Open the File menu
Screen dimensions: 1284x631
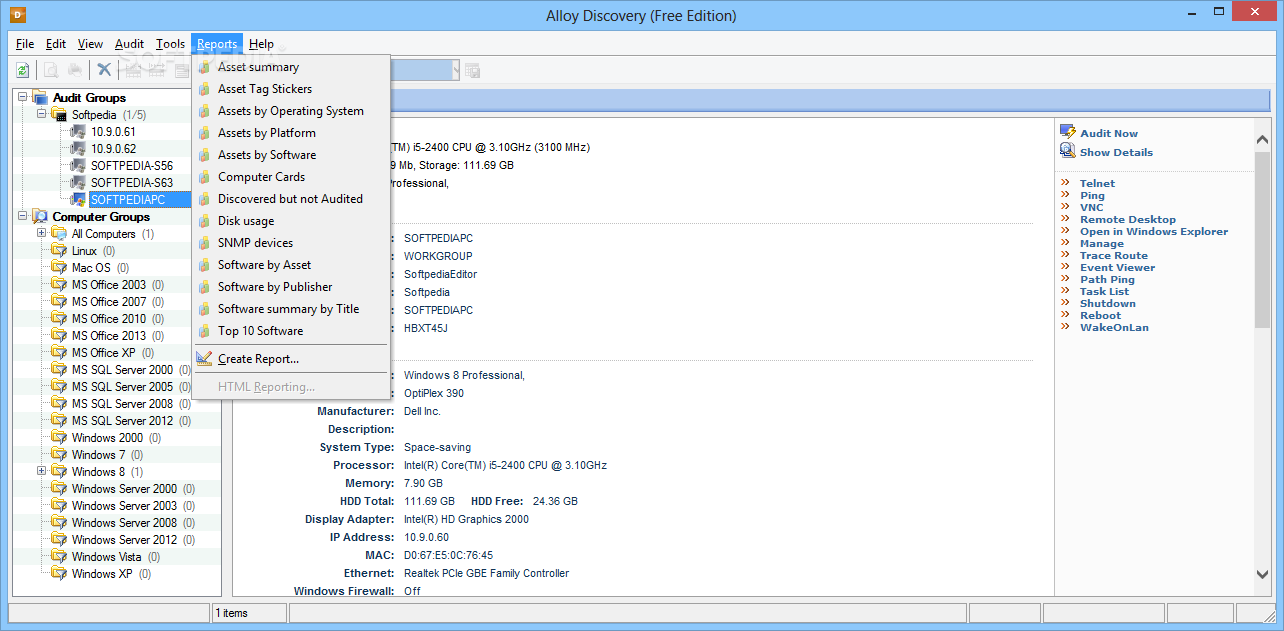coord(25,44)
